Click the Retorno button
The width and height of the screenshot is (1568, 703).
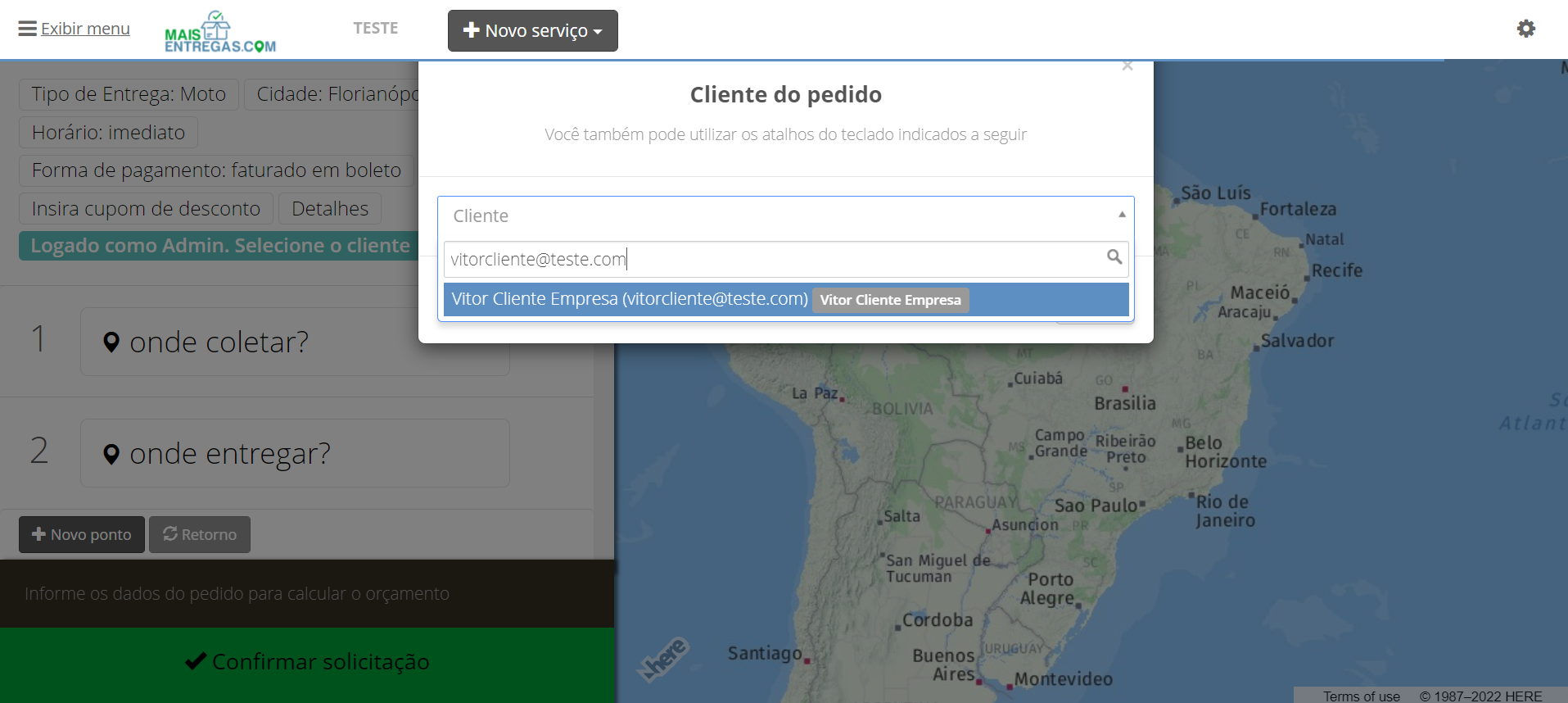pyautogui.click(x=200, y=534)
